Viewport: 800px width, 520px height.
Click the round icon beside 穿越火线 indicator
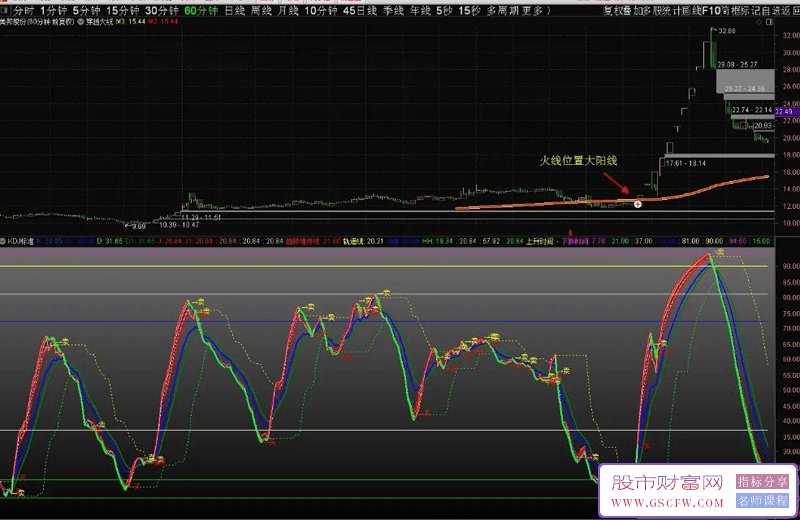point(80,22)
